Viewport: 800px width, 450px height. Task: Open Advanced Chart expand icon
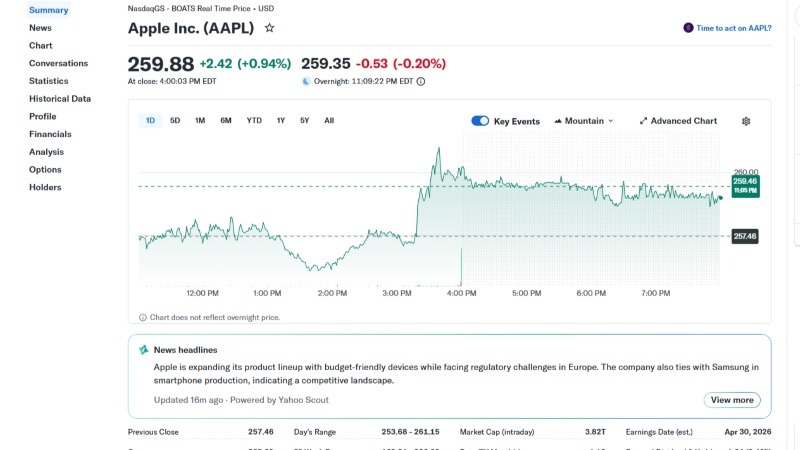[644, 121]
